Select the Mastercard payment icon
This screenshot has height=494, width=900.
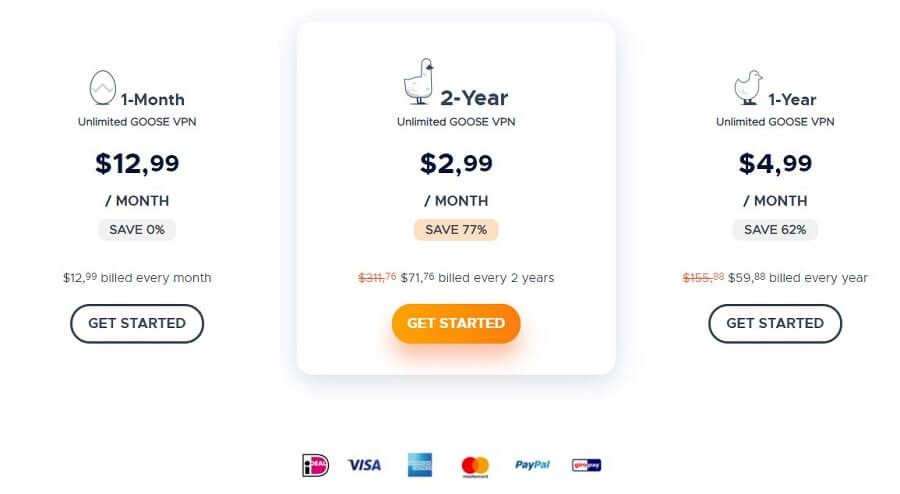pyautogui.click(x=475, y=466)
